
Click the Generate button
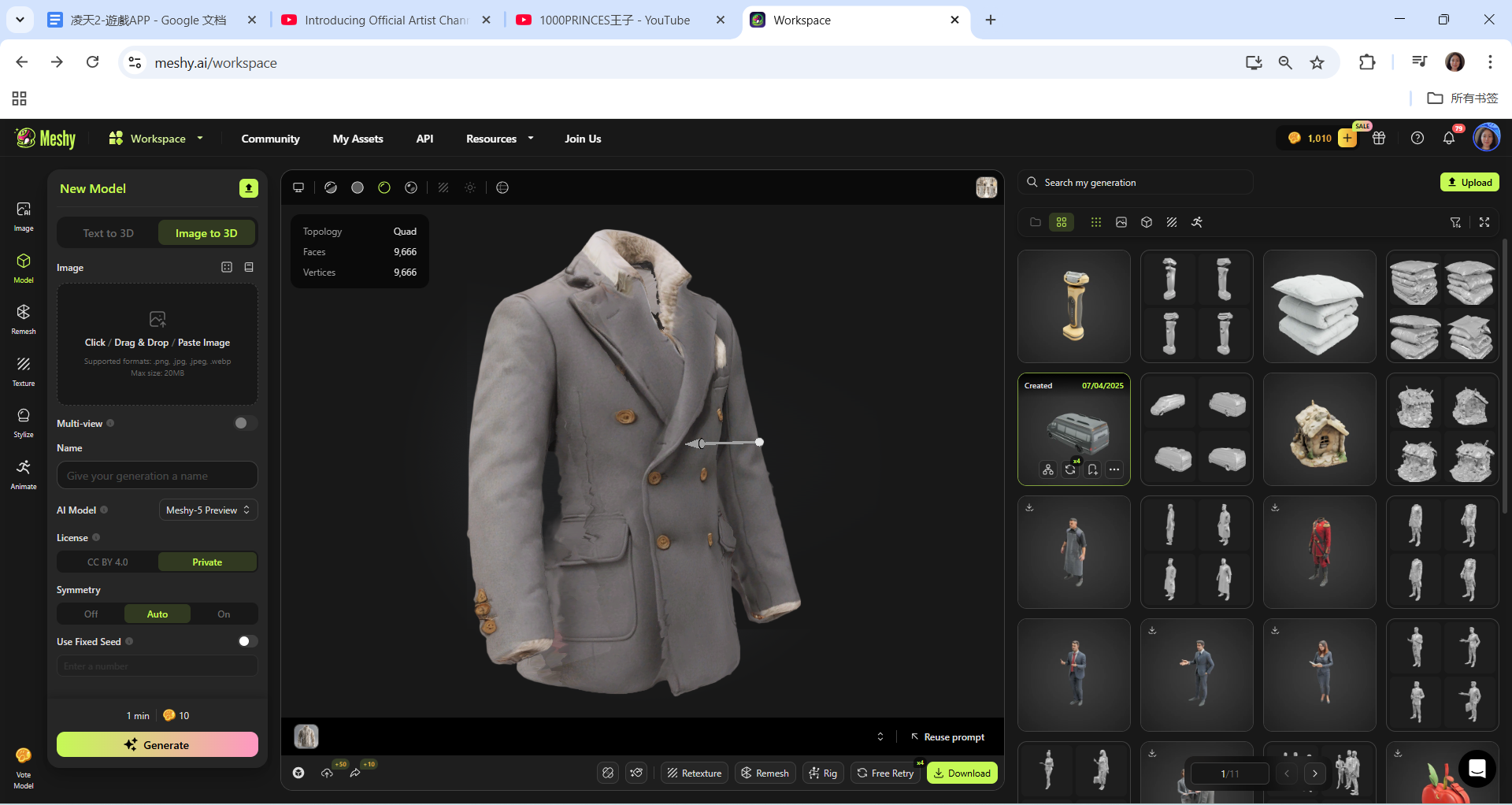point(157,745)
